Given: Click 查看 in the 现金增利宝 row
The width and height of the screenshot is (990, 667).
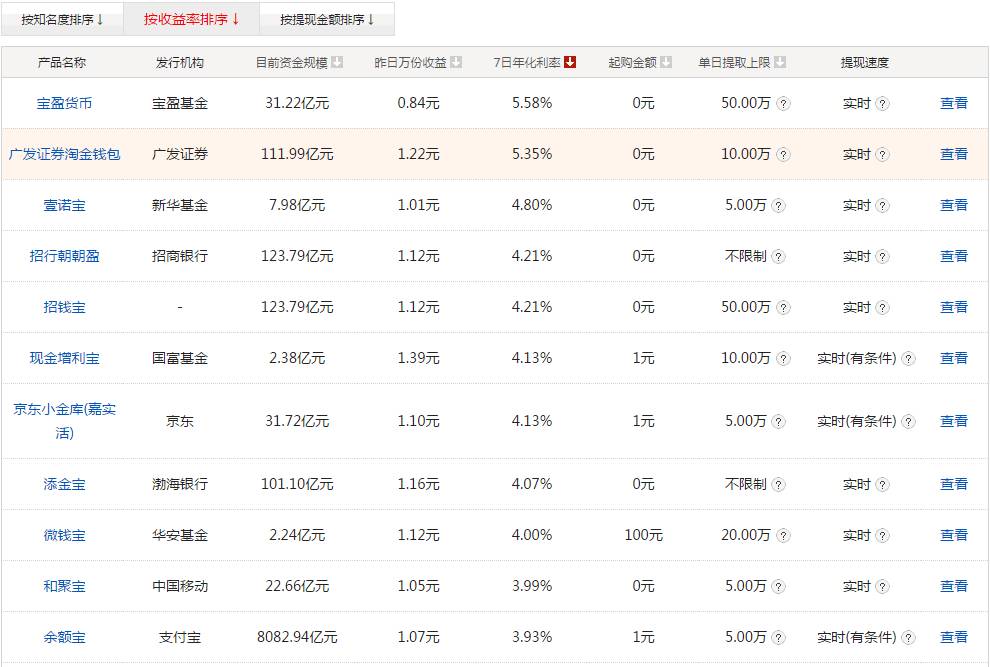Looking at the screenshot, I should 953,358.
